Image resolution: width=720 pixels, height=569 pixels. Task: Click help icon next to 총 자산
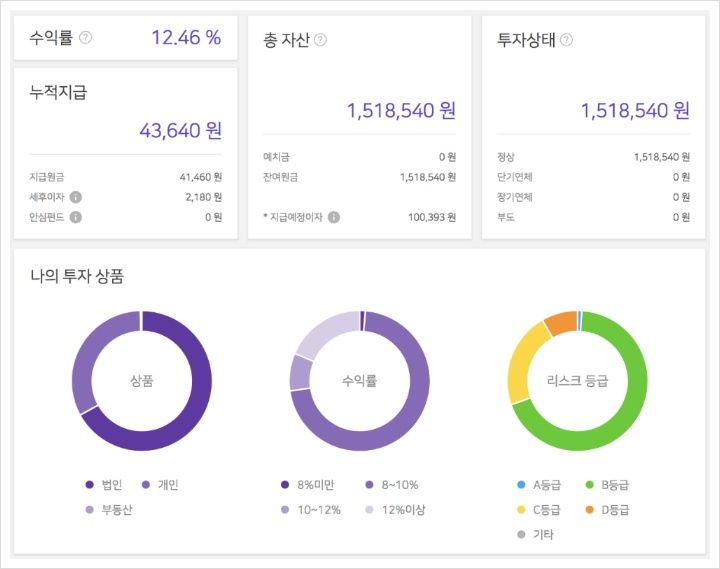[x=320, y=40]
